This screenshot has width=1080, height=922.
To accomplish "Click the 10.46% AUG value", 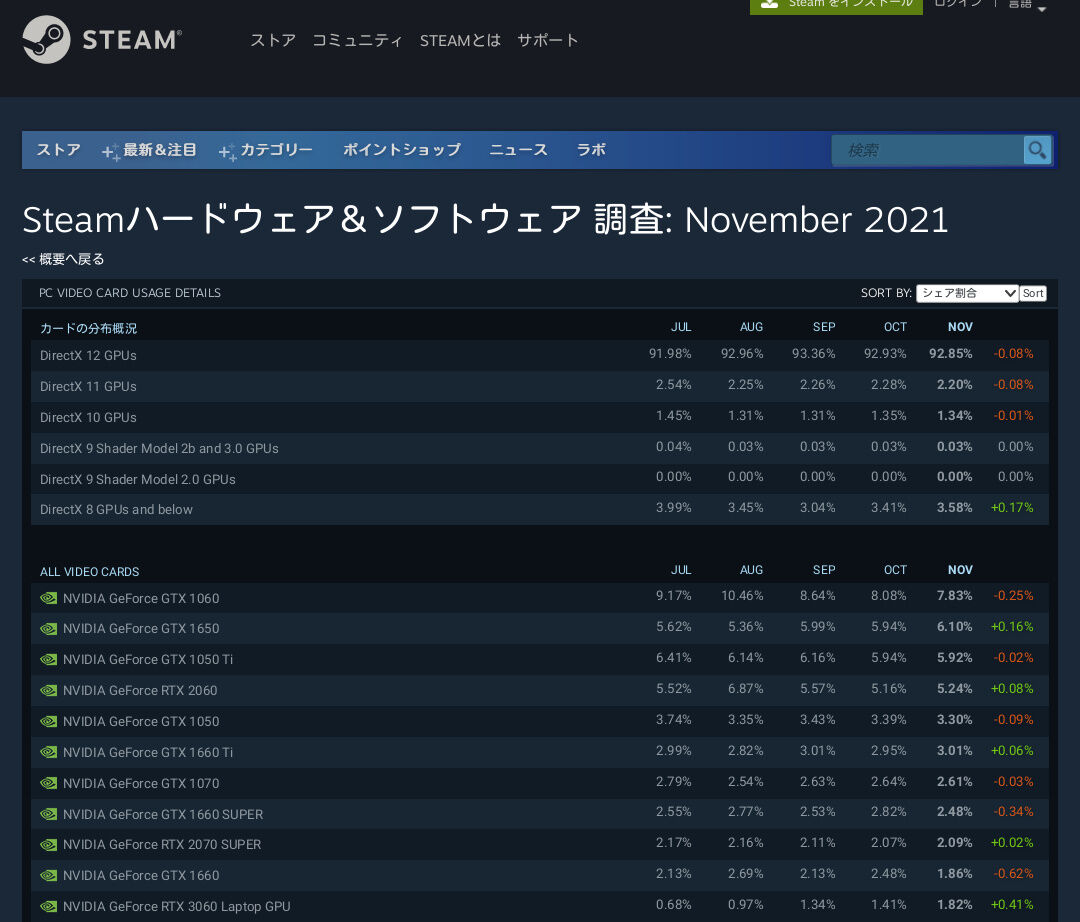I will pyautogui.click(x=742, y=596).
